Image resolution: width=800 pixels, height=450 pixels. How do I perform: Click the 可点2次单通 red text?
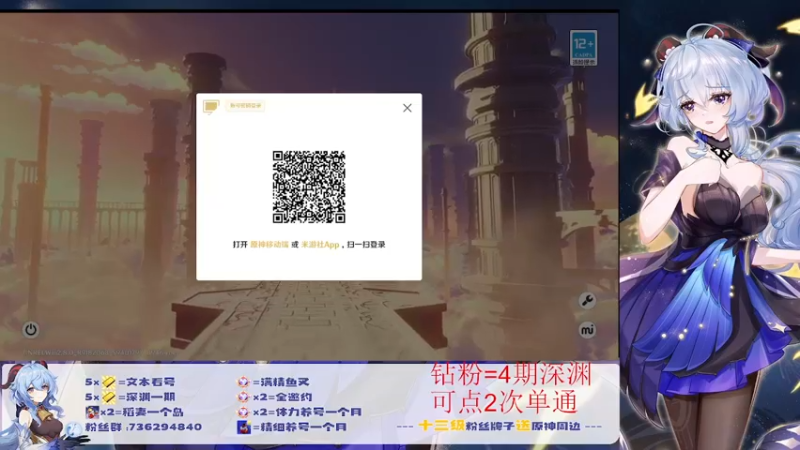click(x=505, y=402)
